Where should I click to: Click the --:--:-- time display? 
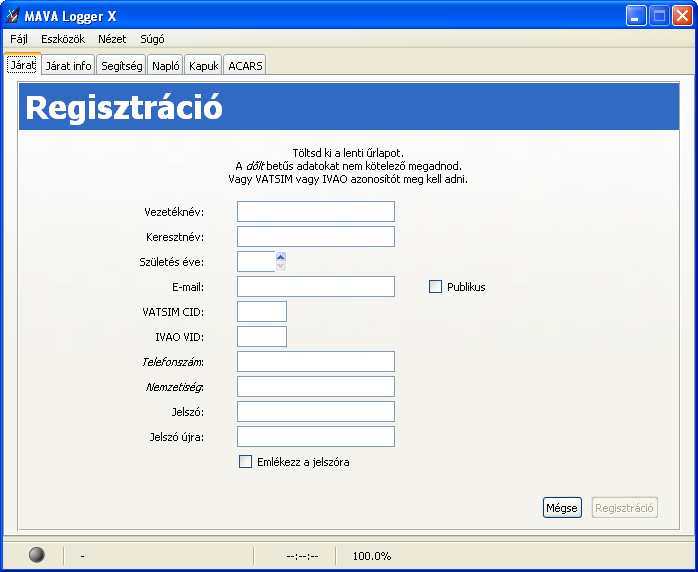click(x=302, y=556)
